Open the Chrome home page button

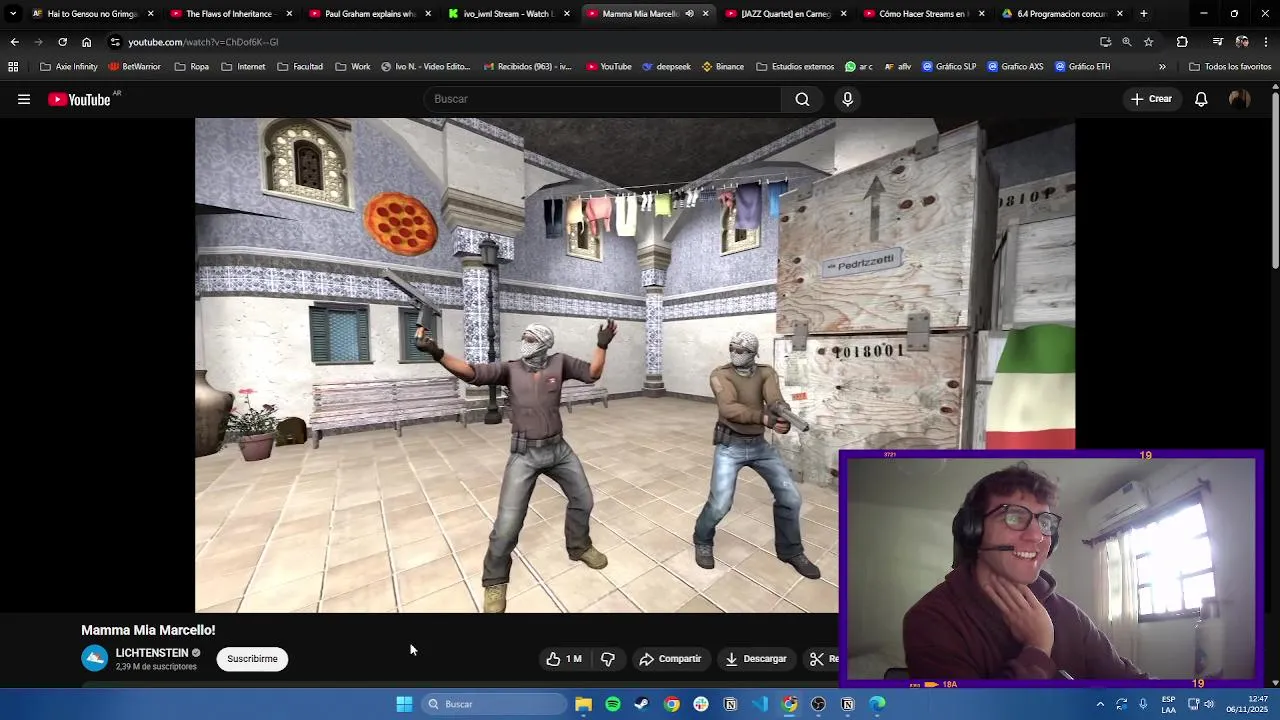[x=86, y=42]
